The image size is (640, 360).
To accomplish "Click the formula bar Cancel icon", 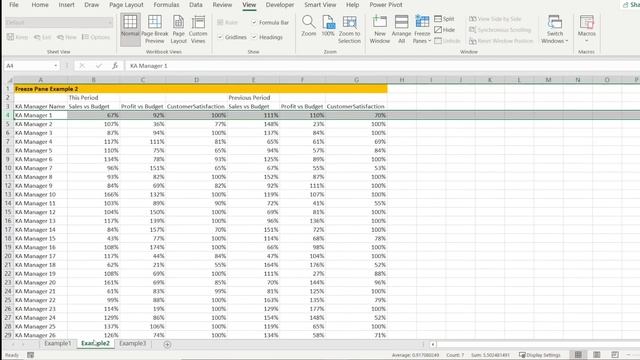I will 82,66.
